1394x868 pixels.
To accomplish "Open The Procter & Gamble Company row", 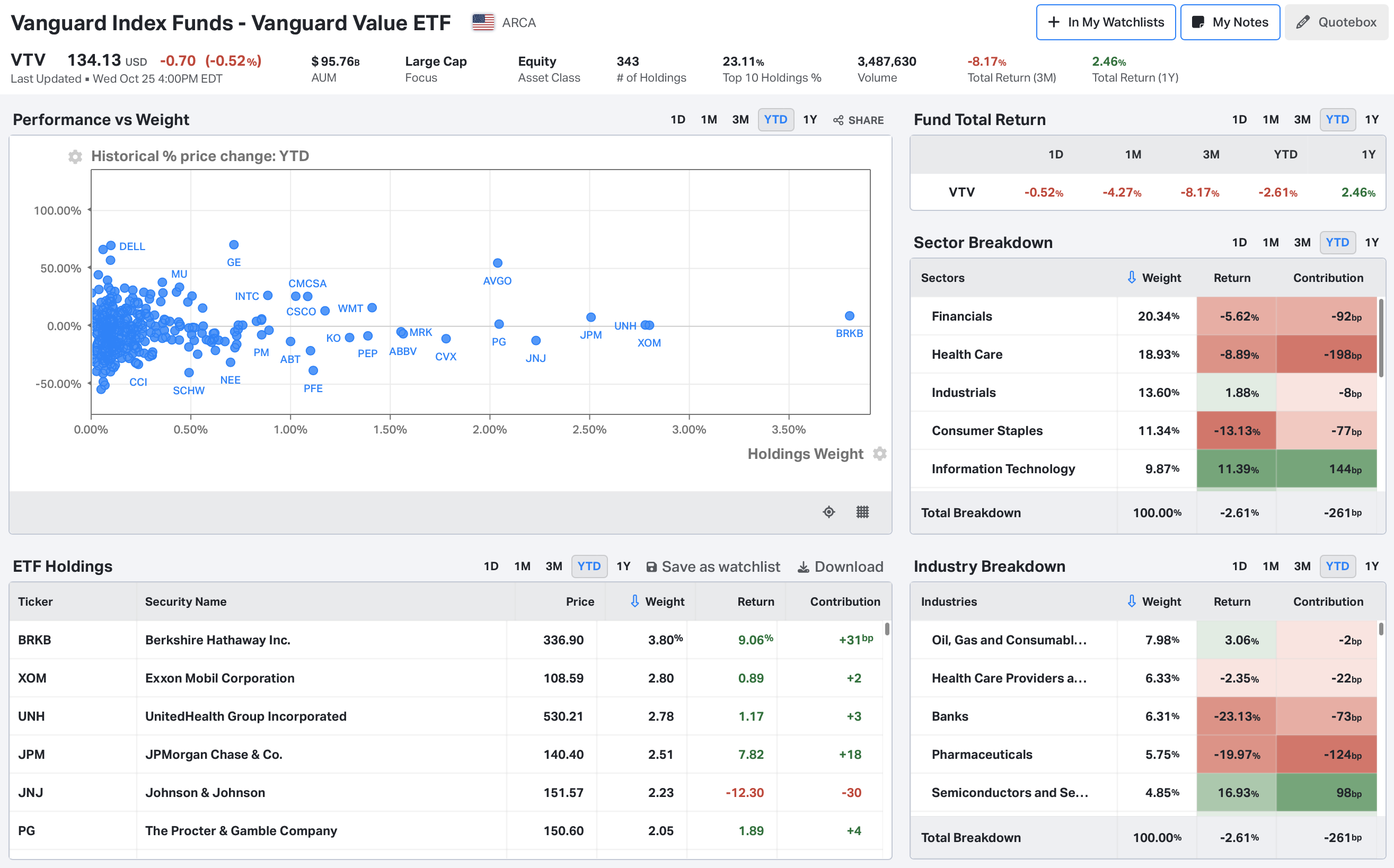I will pos(446,830).
